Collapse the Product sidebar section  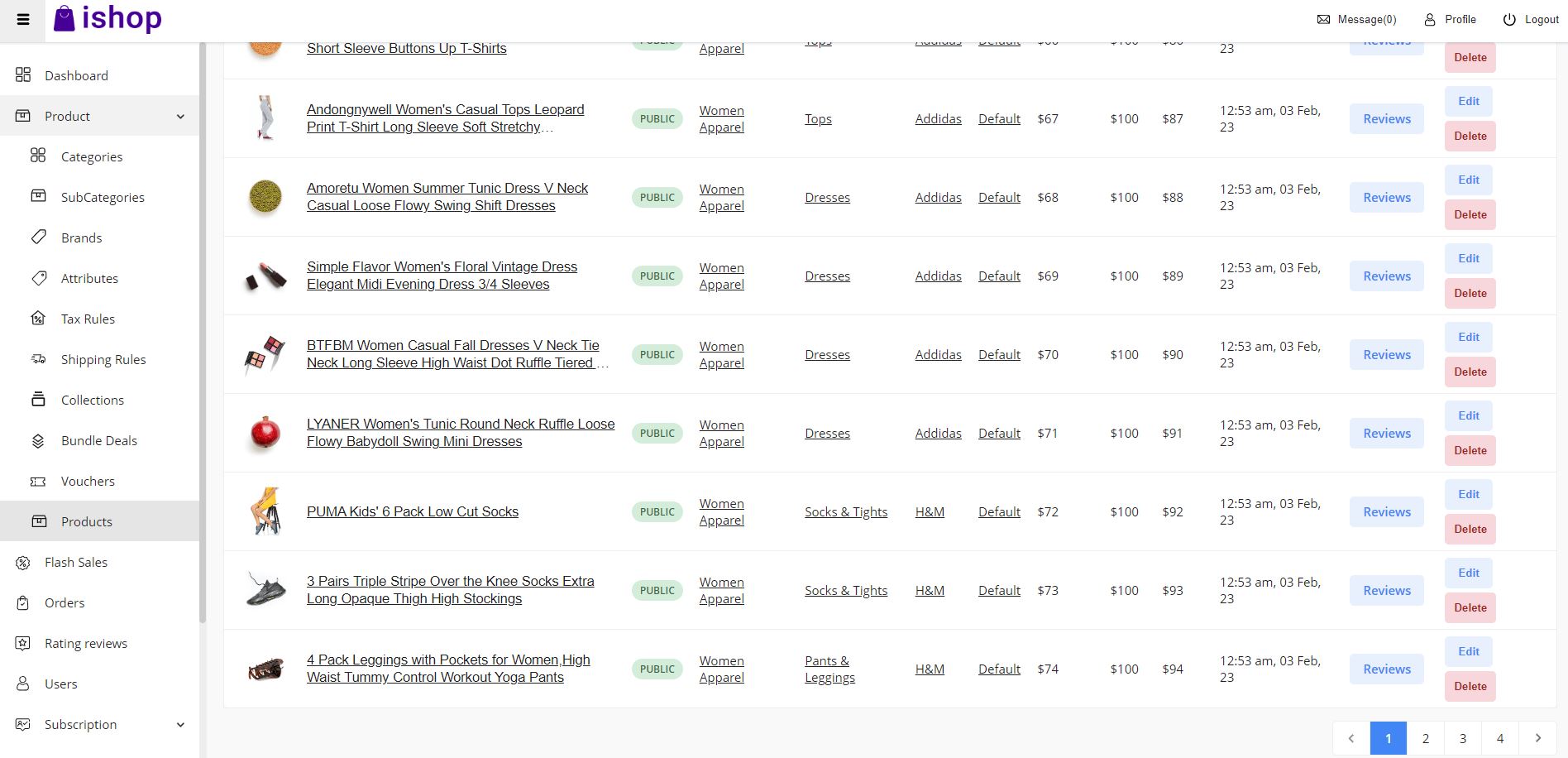pos(180,117)
